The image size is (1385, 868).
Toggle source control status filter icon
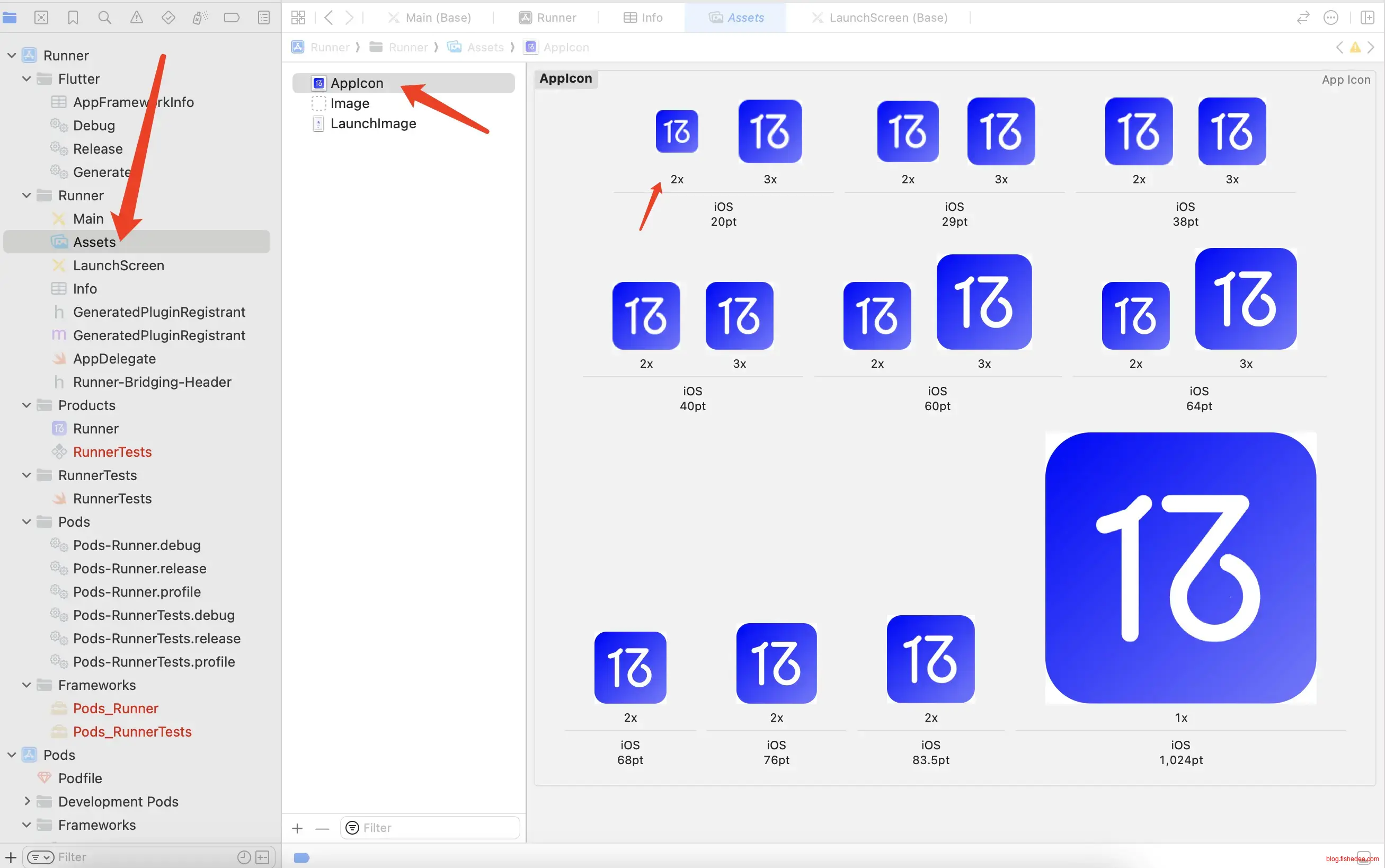coord(262,857)
